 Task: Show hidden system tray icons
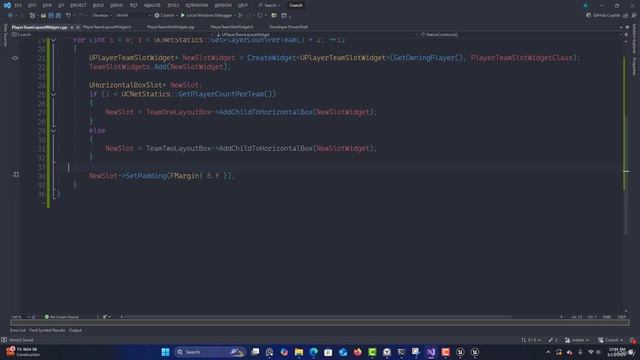548,352
